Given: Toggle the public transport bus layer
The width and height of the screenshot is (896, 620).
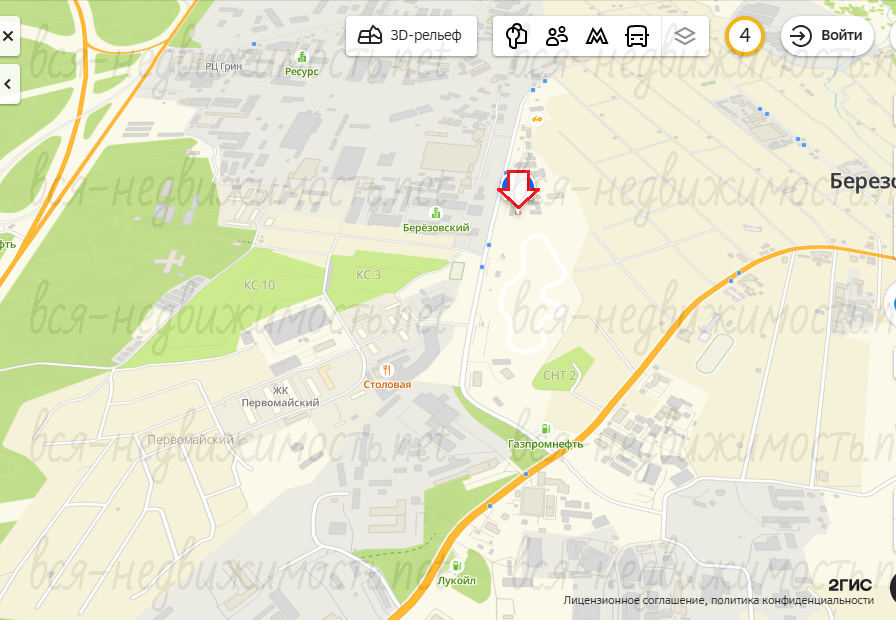Looking at the screenshot, I should 637,36.
